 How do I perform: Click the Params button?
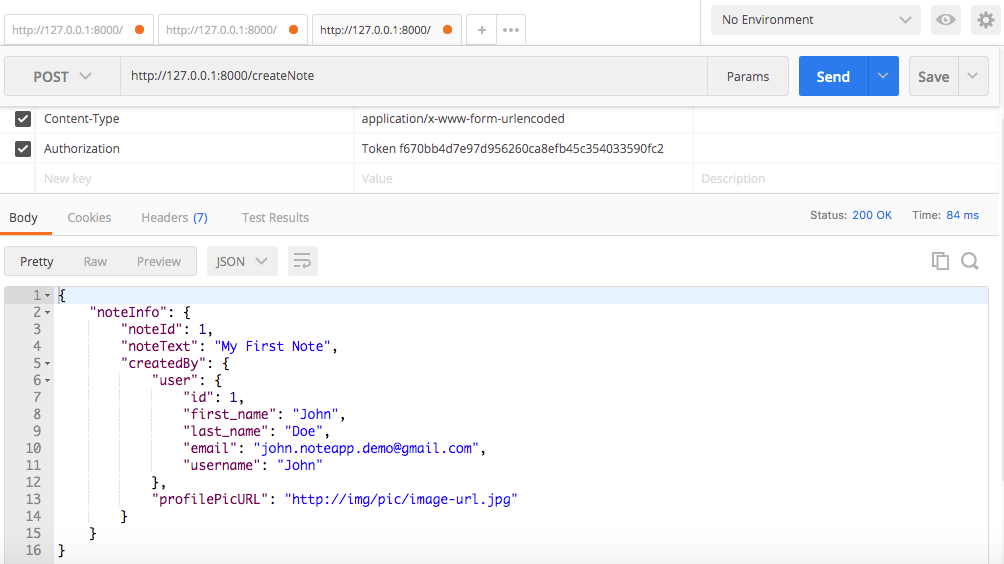pyautogui.click(x=748, y=76)
